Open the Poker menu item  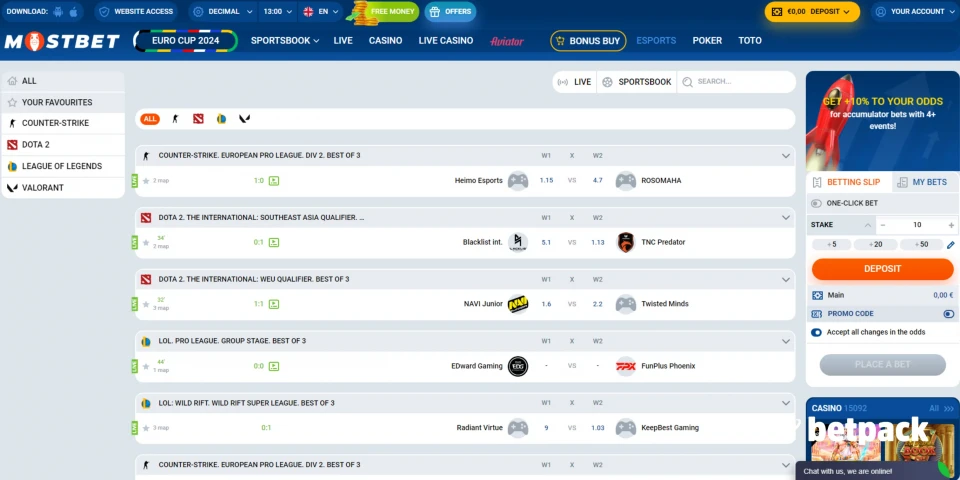tap(707, 41)
